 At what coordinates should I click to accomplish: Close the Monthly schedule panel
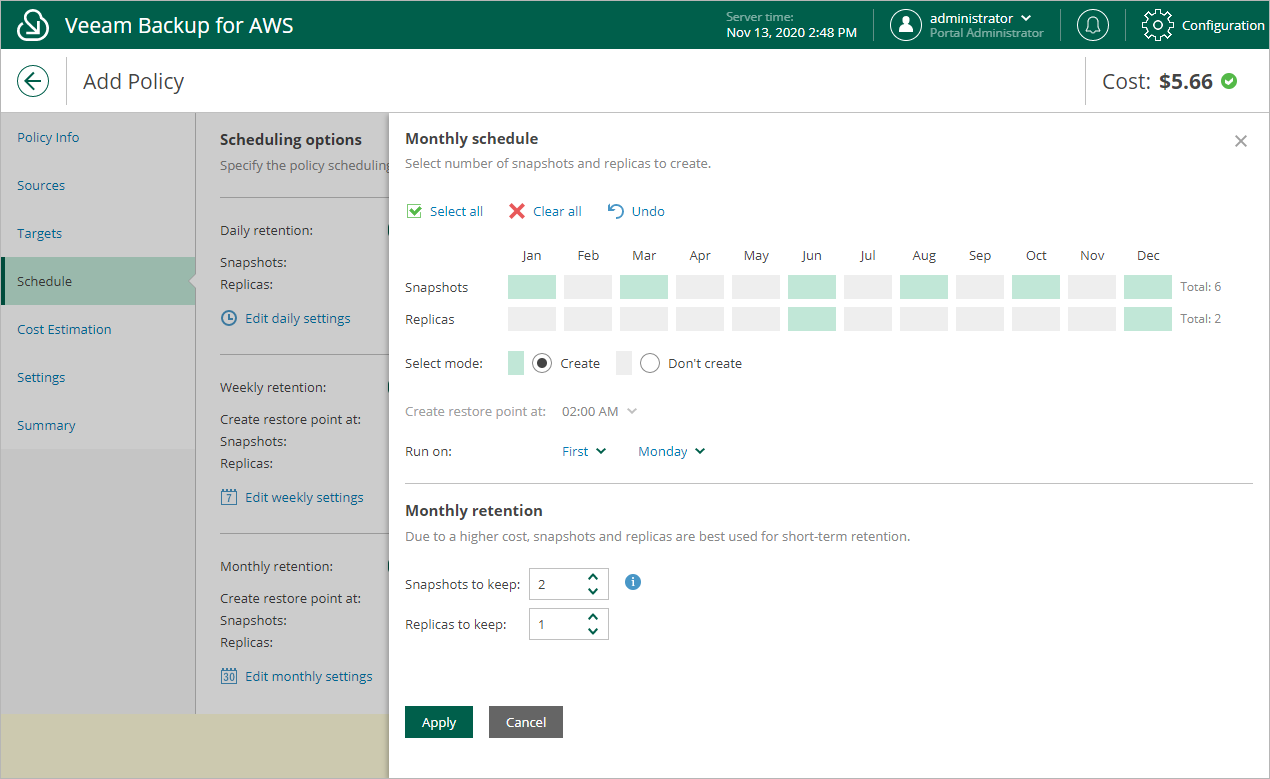point(1241,141)
